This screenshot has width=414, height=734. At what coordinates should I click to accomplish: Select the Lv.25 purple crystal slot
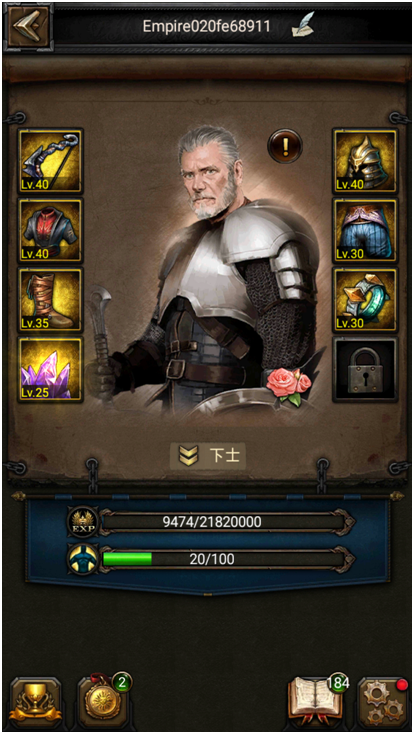51,369
